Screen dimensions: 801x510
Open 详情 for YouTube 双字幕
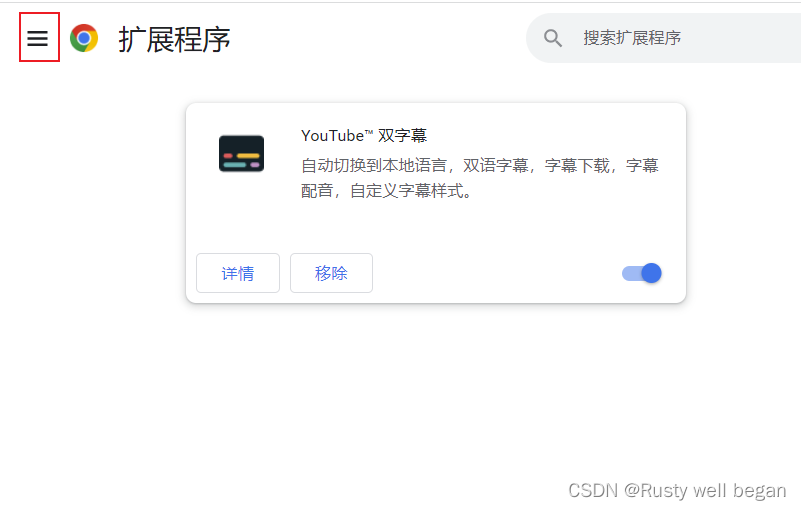click(238, 273)
